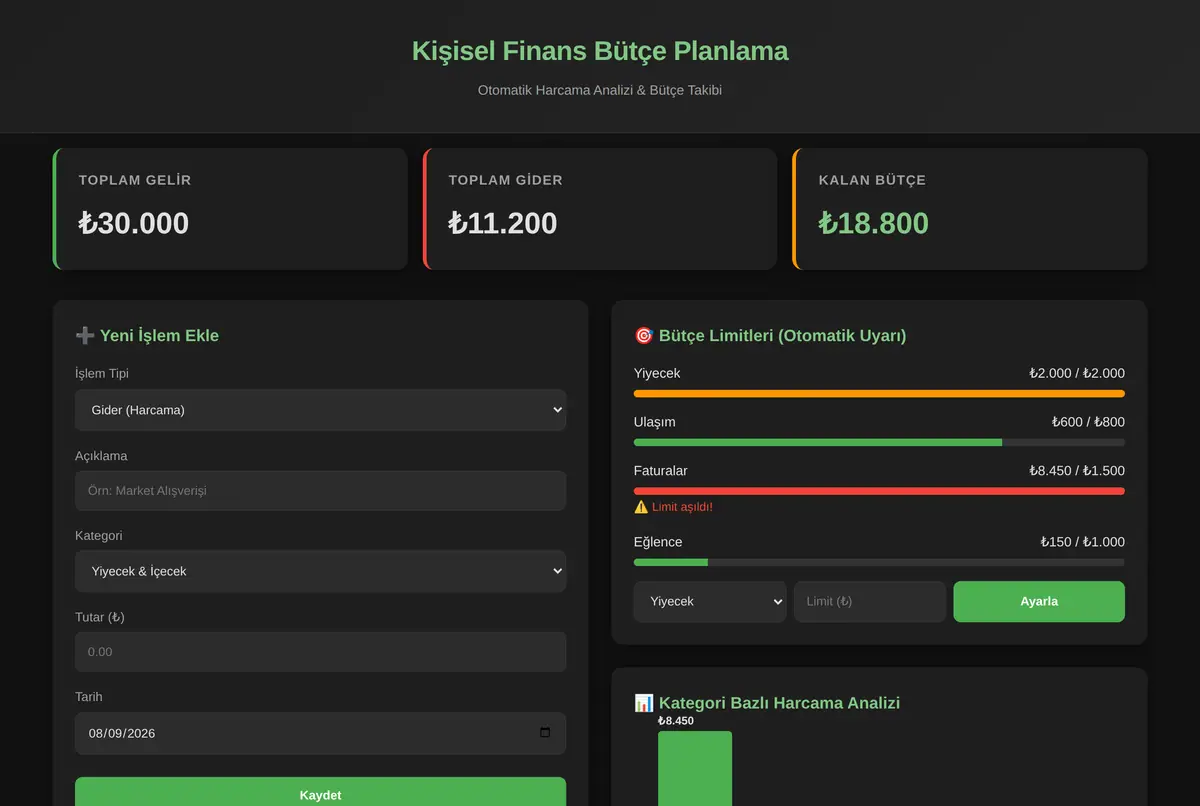The width and height of the screenshot is (1200, 806).
Task: Click the warning icon next to Limit aşıldı
Action: pos(641,507)
